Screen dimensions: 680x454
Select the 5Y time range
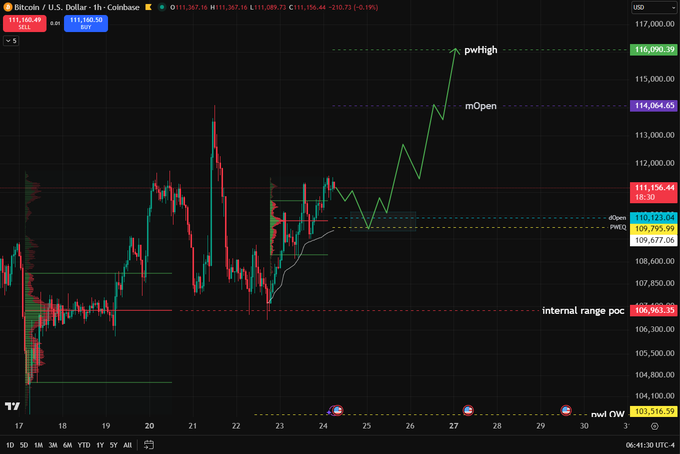coord(114,445)
